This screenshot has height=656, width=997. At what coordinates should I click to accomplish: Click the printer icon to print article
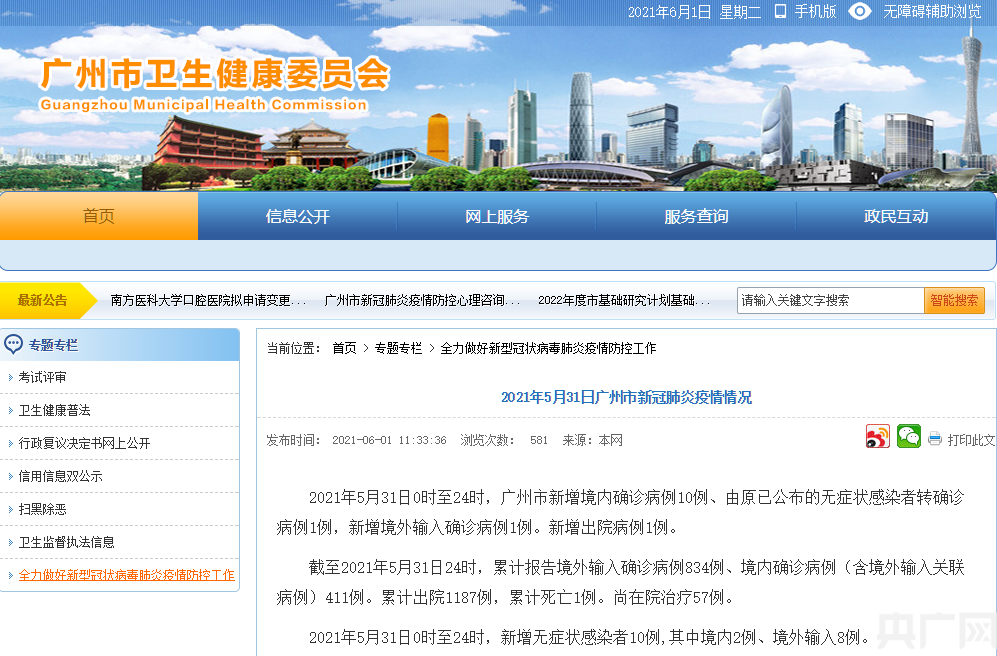tap(935, 439)
